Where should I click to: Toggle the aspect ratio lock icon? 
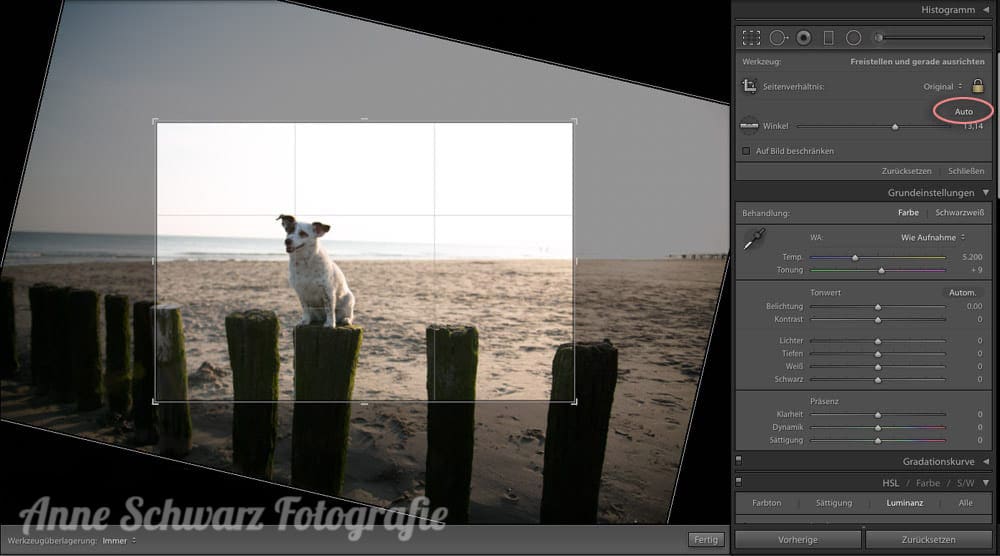coord(978,85)
